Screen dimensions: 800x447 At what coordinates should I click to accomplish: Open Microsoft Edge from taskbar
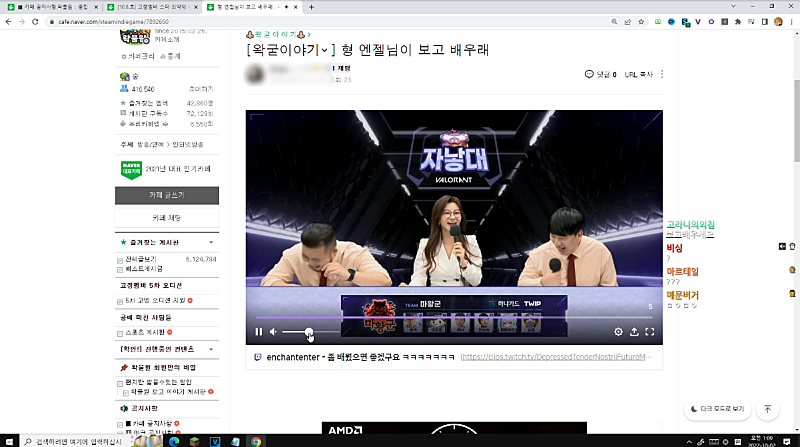point(174,441)
